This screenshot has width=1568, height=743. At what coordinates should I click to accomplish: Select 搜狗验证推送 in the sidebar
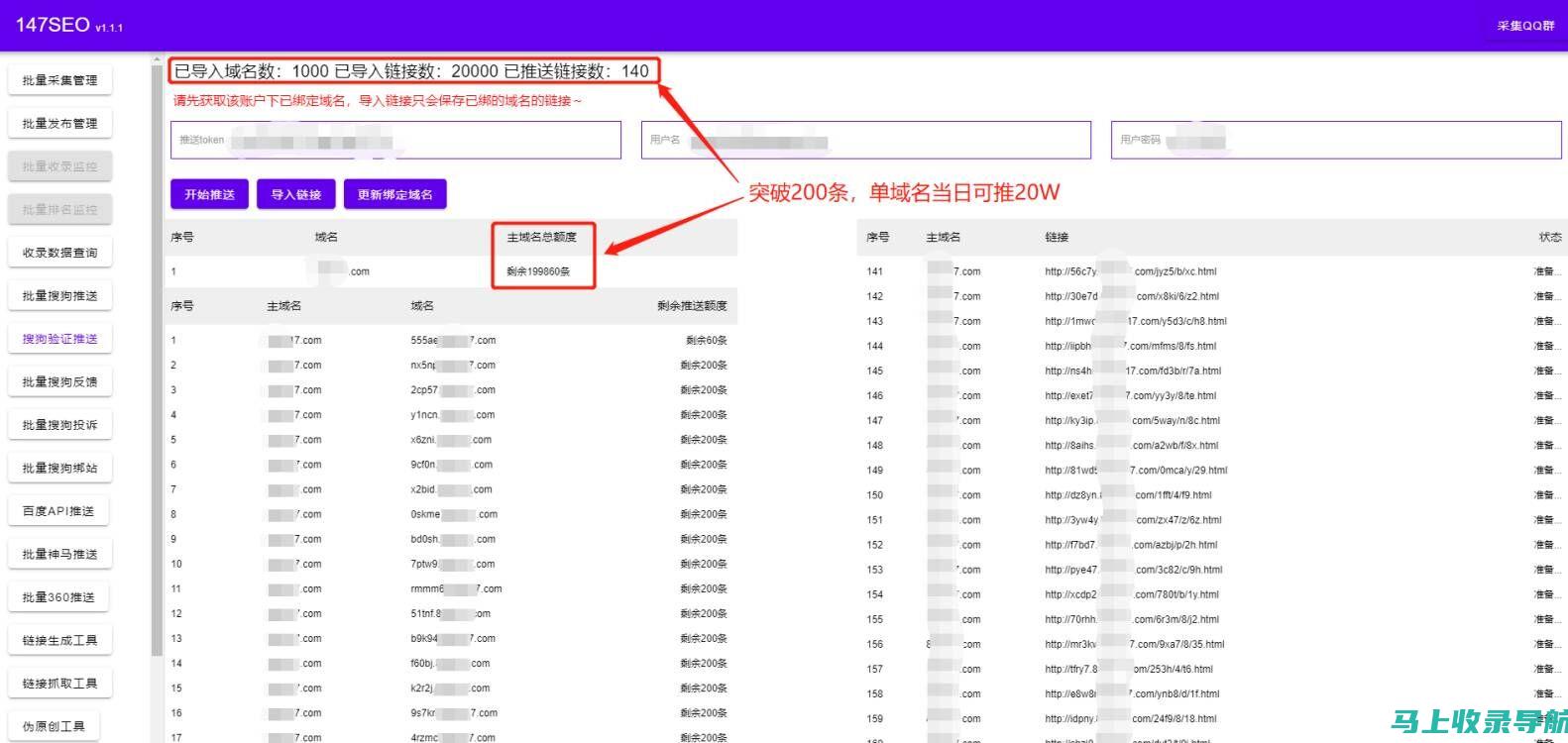59,339
